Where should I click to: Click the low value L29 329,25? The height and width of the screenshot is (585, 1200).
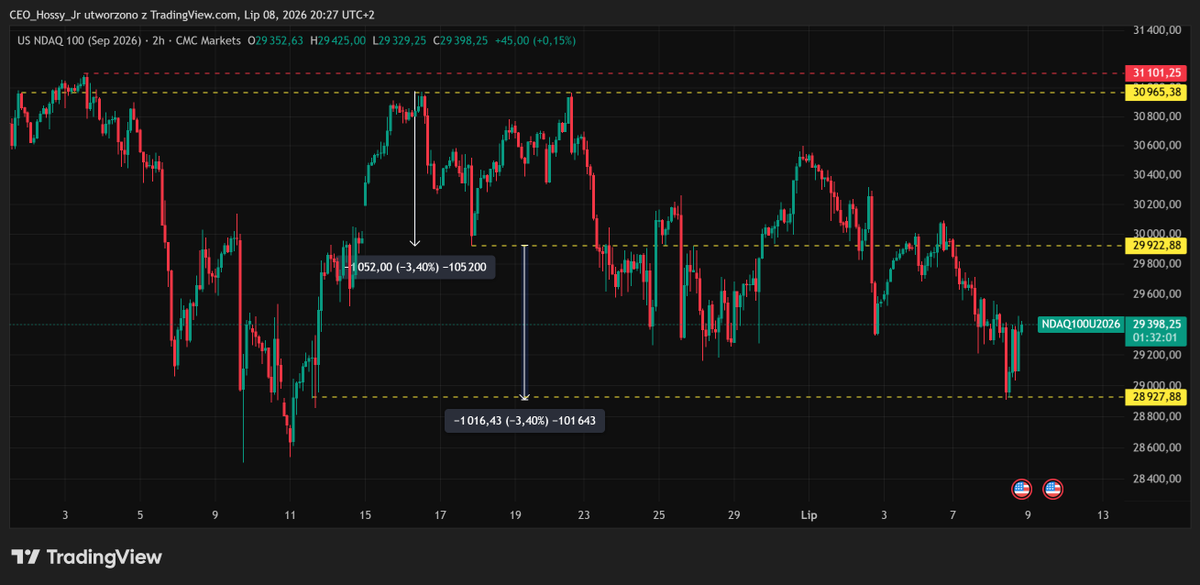point(400,40)
